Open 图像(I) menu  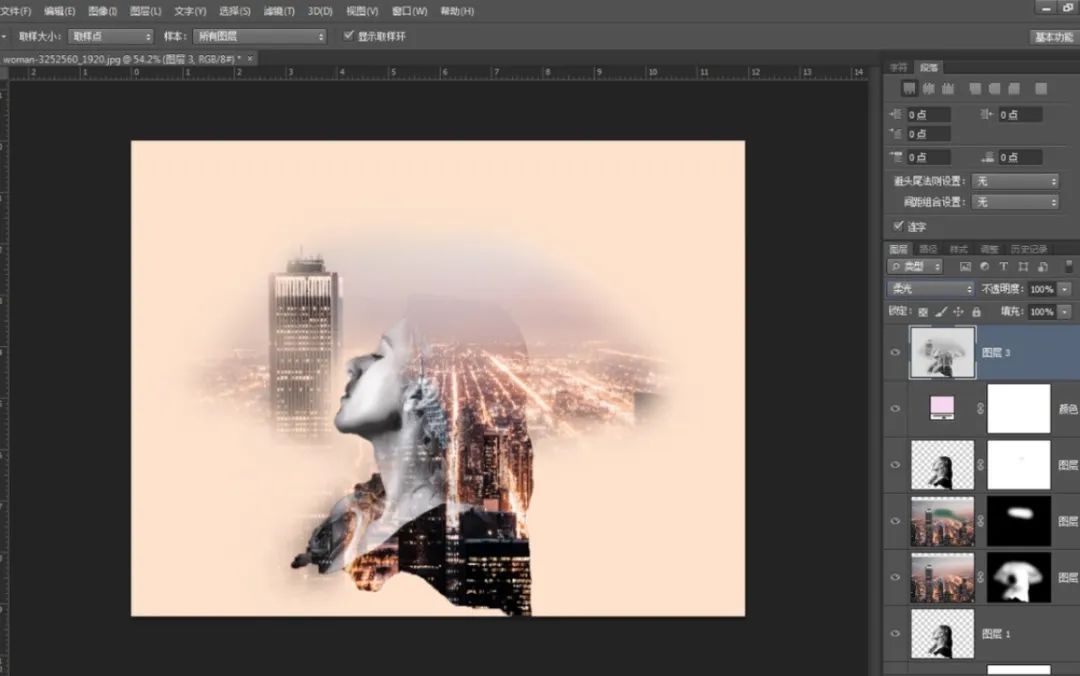tap(103, 11)
